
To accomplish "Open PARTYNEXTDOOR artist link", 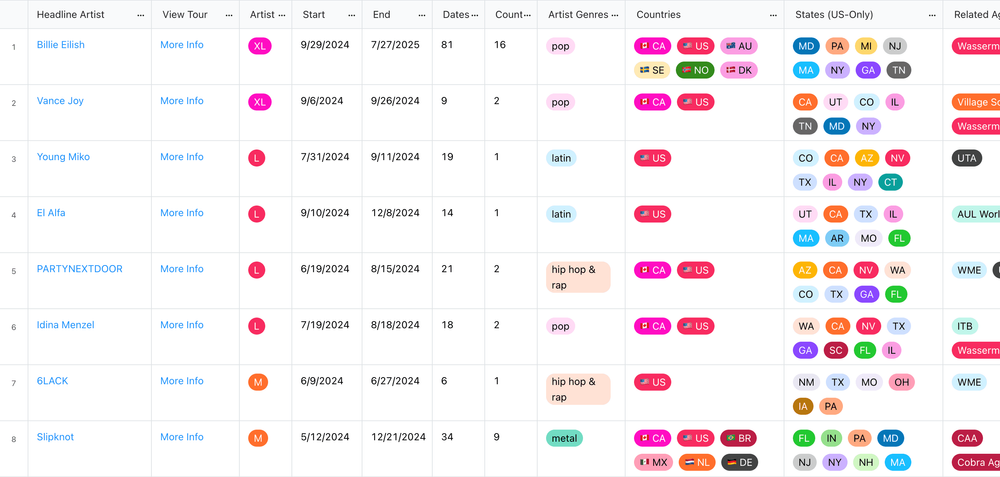I will click(x=80, y=269).
